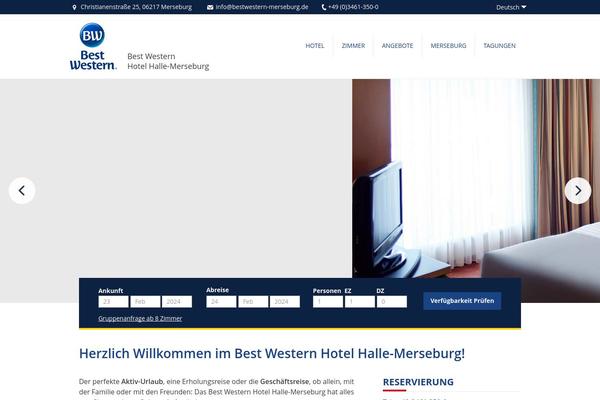This screenshot has height=400, width=600.
Task: Open the TAGUNGEN menu item
Action: coord(499,46)
